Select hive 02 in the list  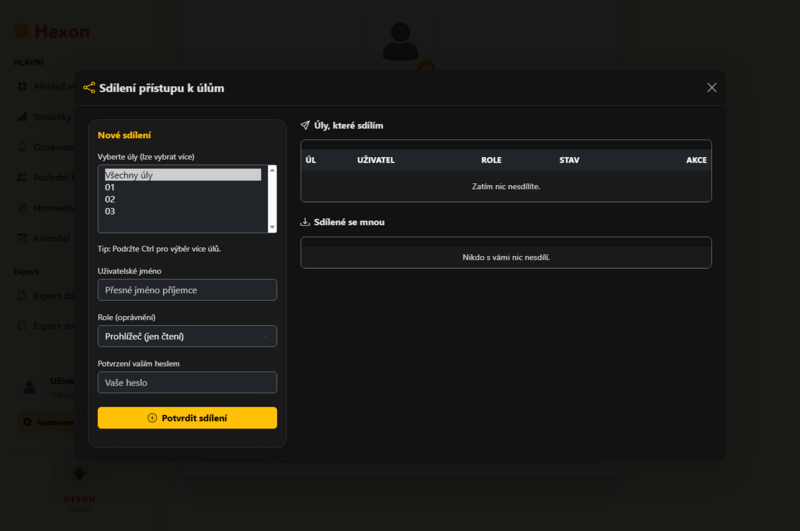183,199
